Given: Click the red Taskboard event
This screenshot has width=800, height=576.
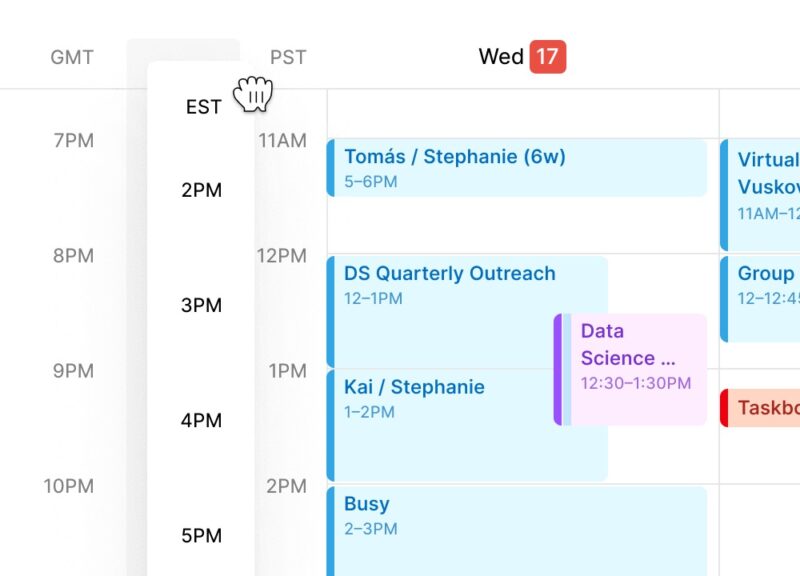Looking at the screenshot, I should click(x=770, y=408).
